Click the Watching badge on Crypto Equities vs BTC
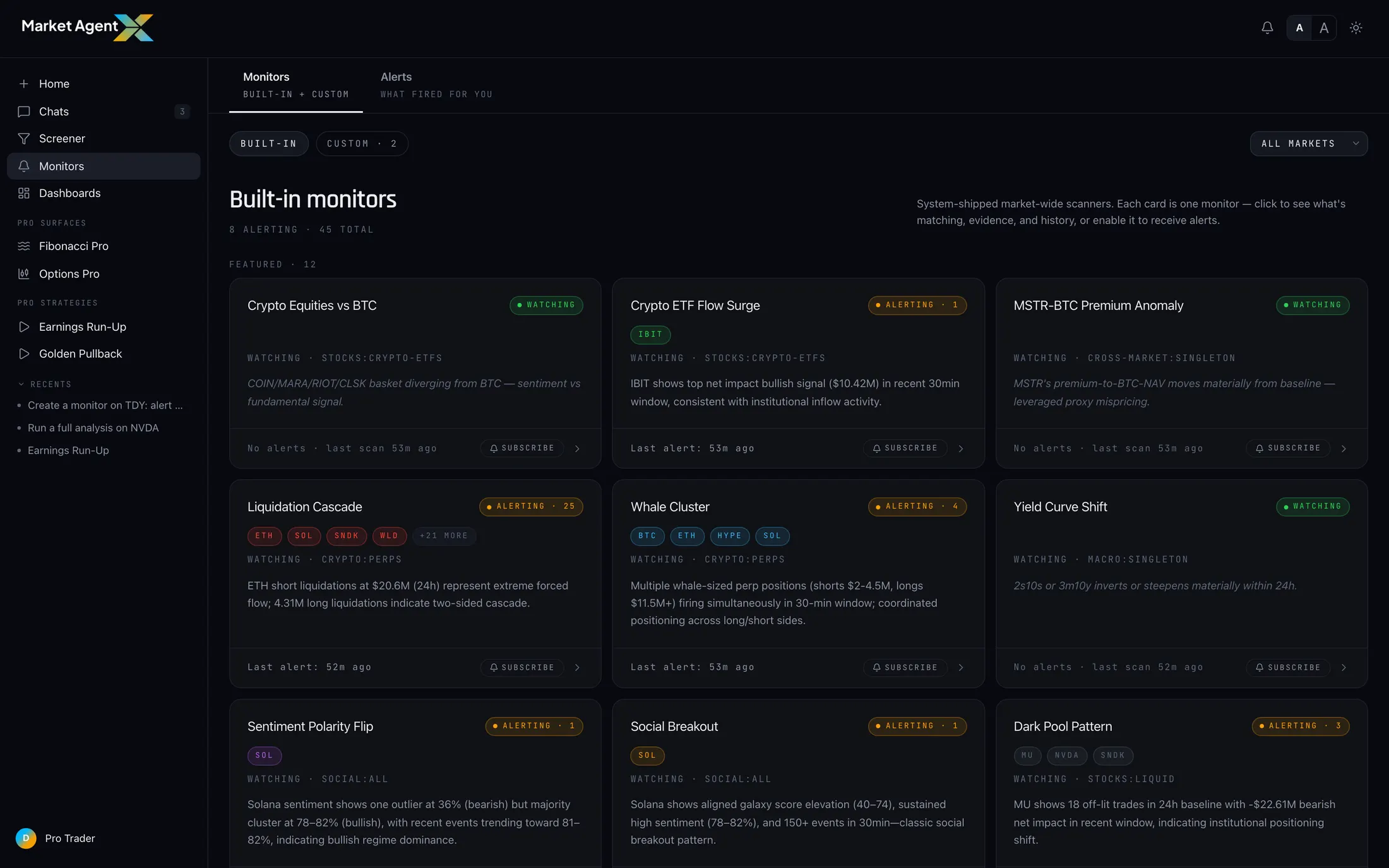The width and height of the screenshot is (1389, 868). (x=546, y=305)
